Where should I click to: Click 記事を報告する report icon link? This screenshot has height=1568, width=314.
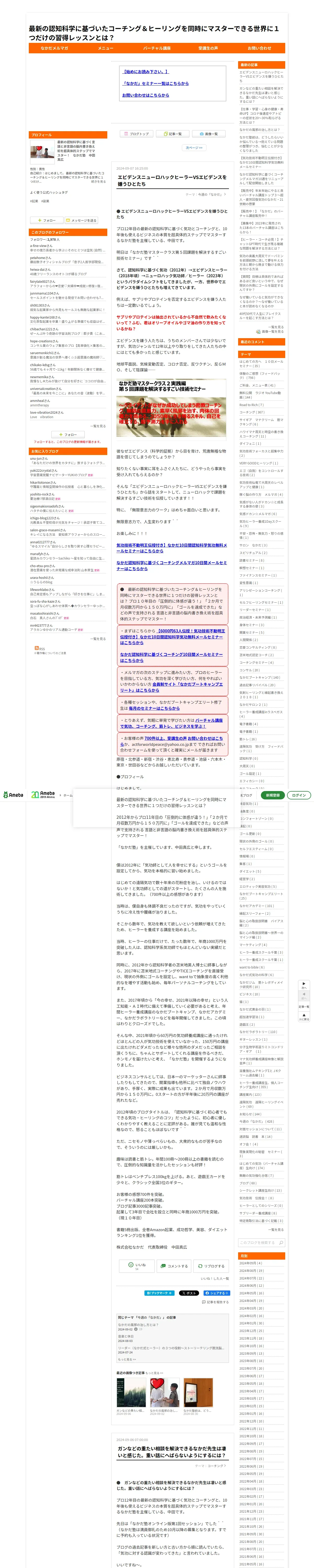pyautogui.click(x=215, y=1302)
